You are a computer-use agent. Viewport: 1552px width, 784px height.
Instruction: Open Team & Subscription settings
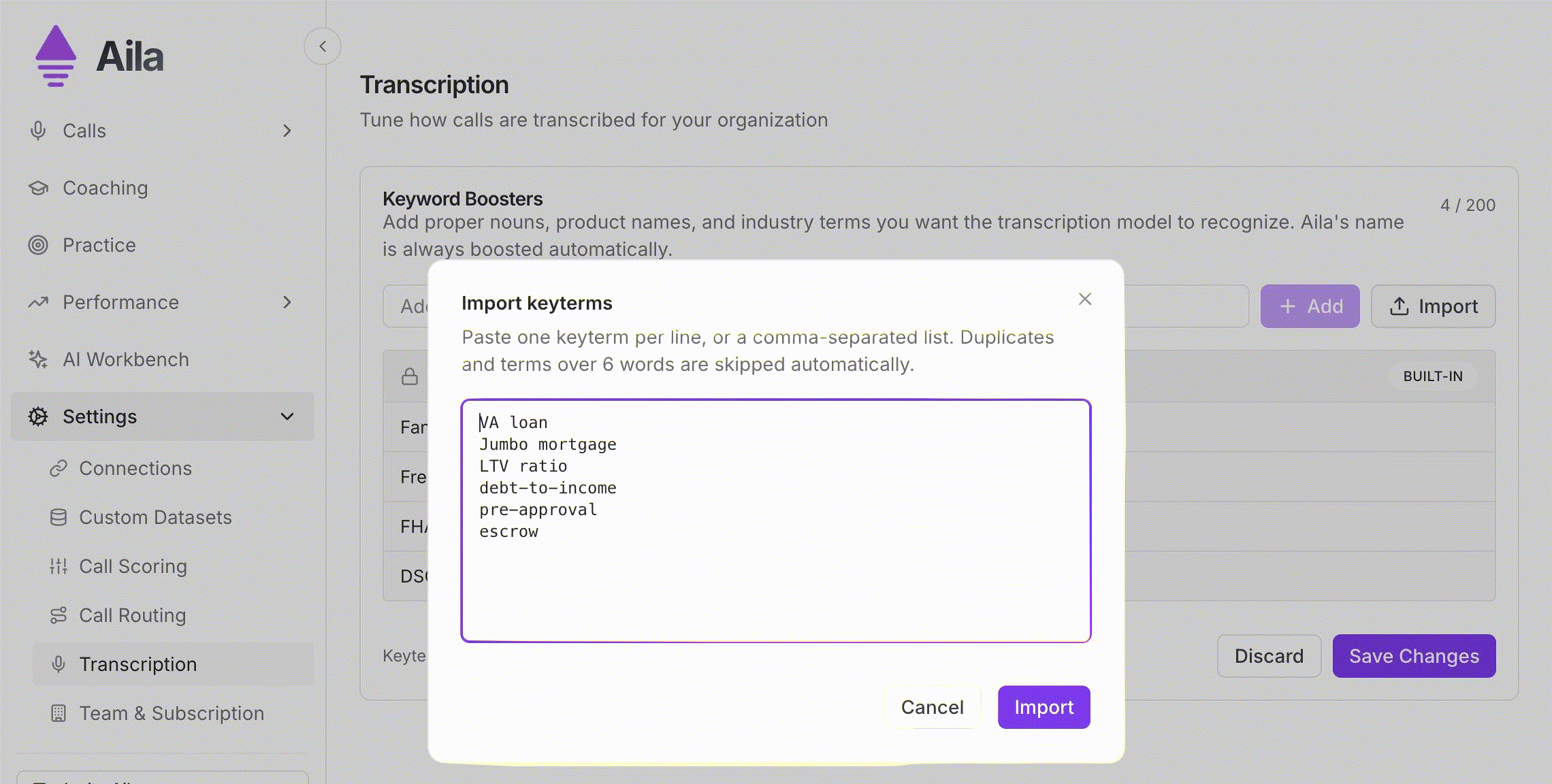[173, 713]
